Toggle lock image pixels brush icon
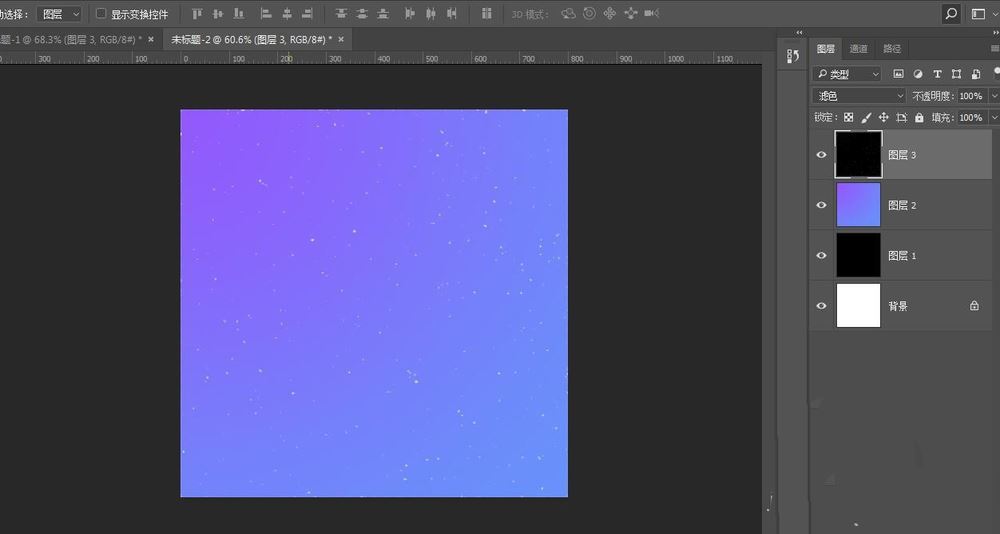The width and height of the screenshot is (1000, 534). [866, 117]
